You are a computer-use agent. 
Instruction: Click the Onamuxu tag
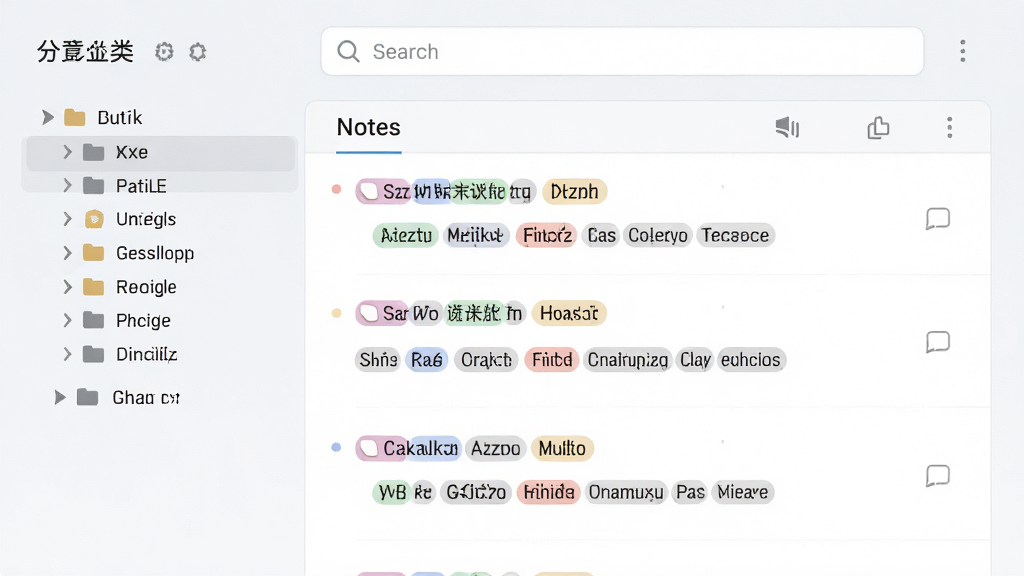pos(626,492)
